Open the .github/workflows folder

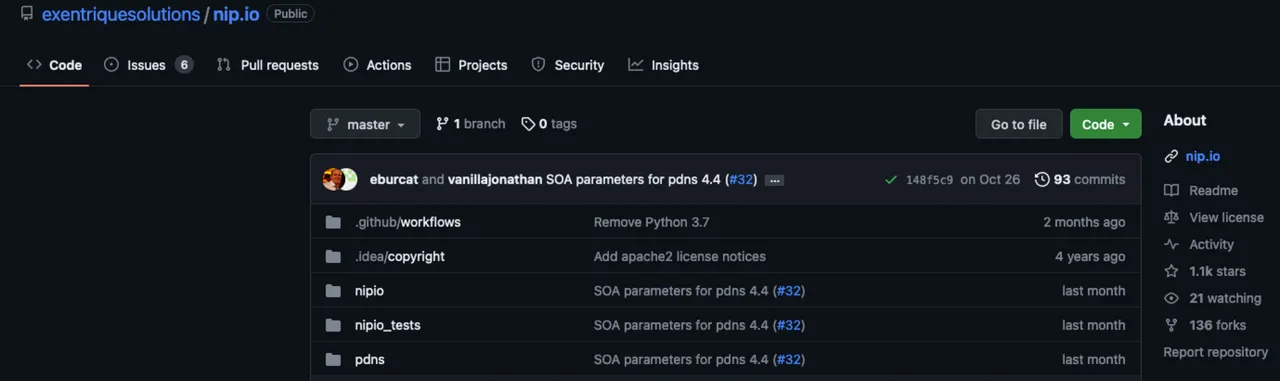[408, 222]
